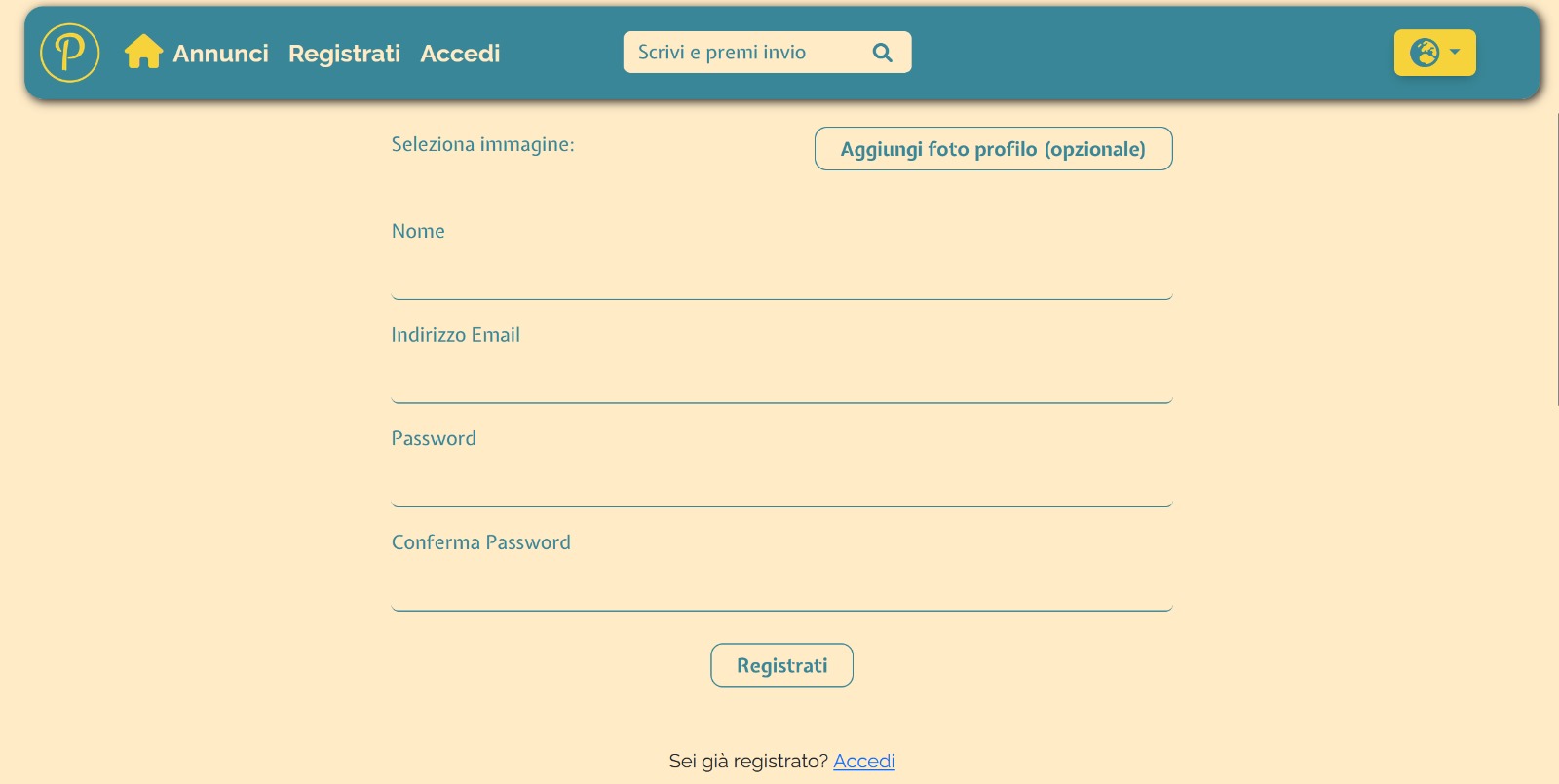Follow the underlined Accedi link below
This screenshot has height=784, width=1559.
point(864,761)
